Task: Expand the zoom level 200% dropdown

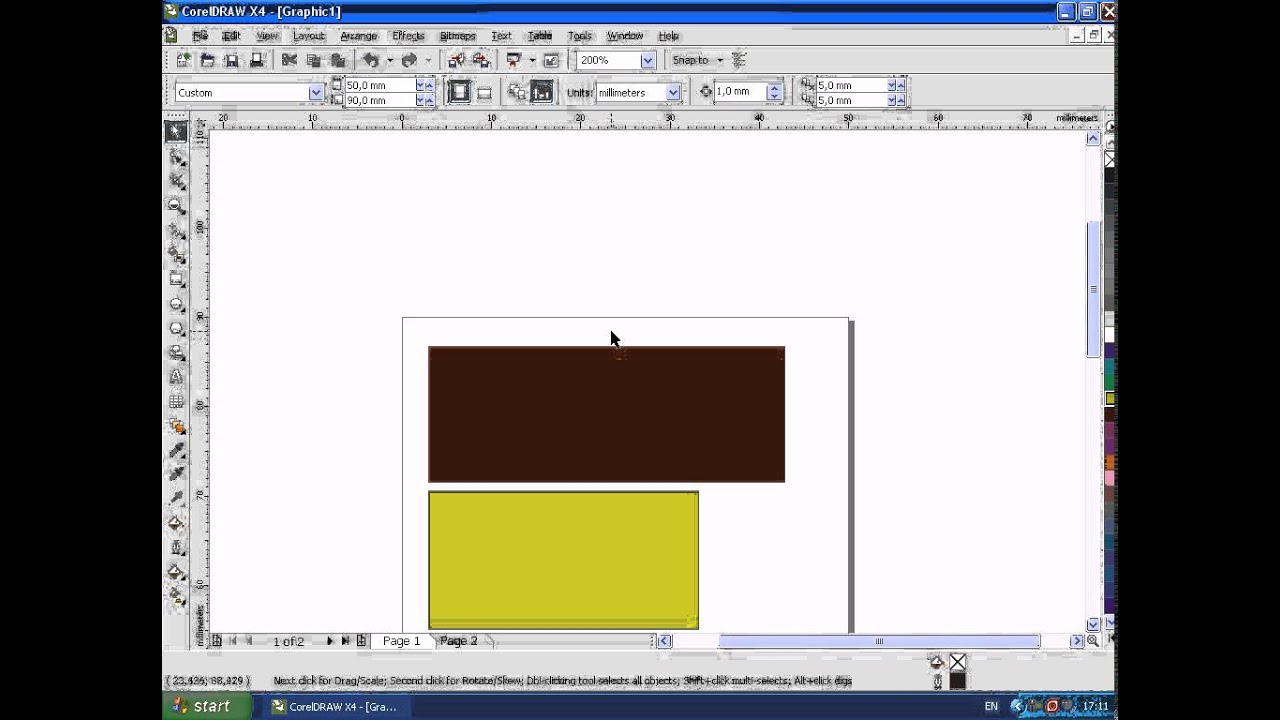Action: pyautogui.click(x=647, y=60)
